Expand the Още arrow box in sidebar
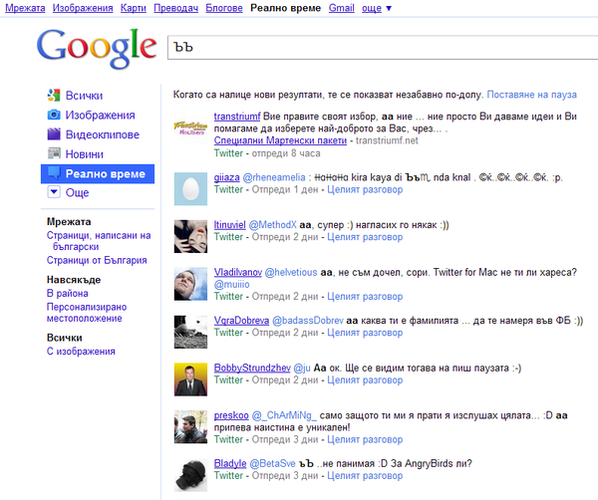 [54, 192]
